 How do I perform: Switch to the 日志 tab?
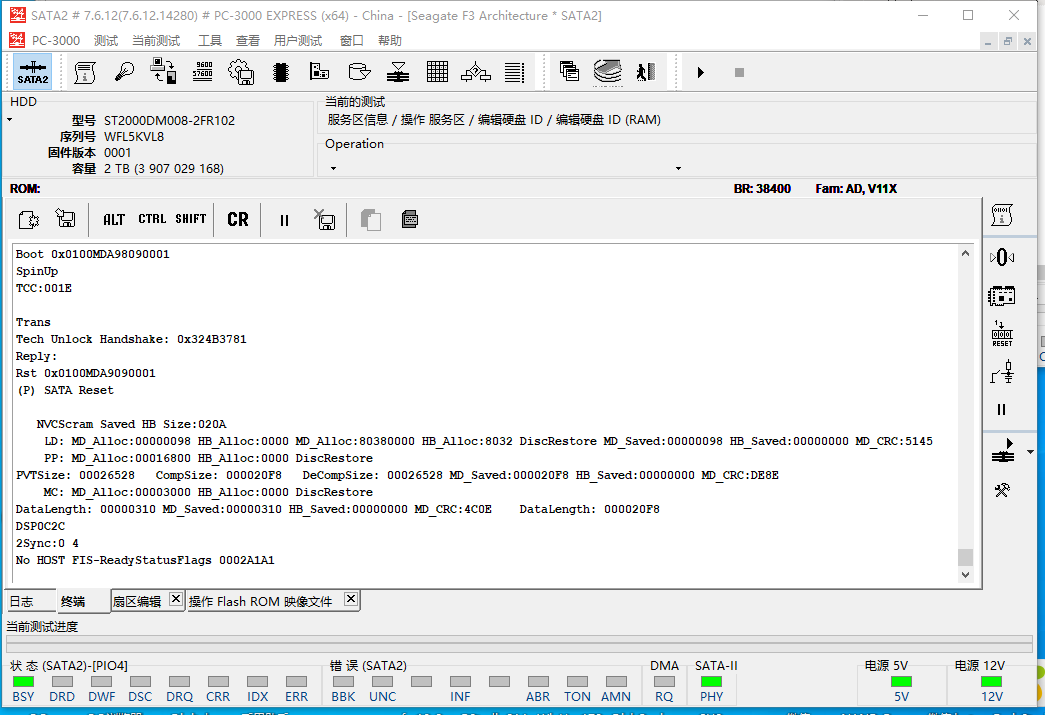21,601
